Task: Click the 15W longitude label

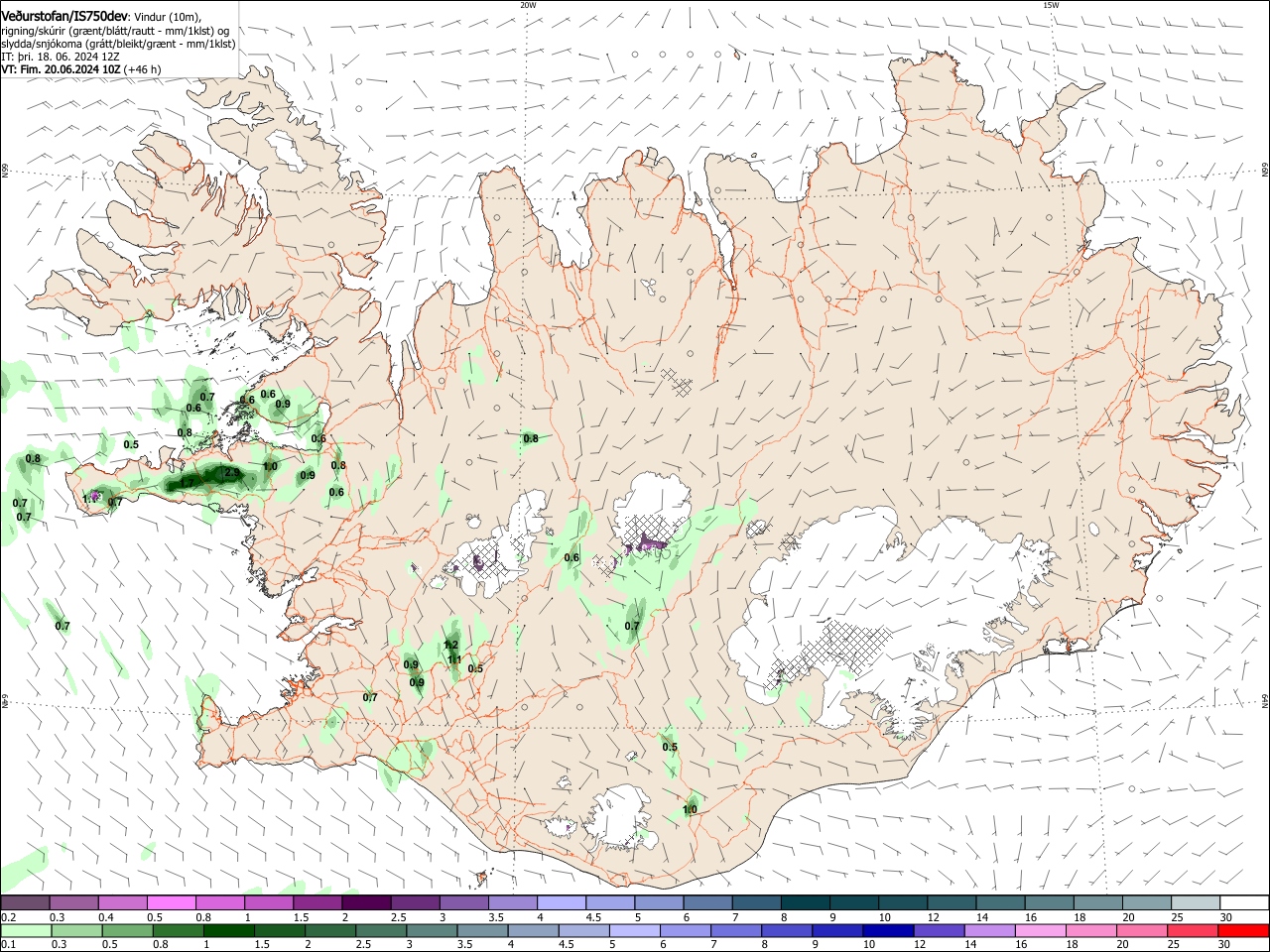Action: (x=1051, y=5)
